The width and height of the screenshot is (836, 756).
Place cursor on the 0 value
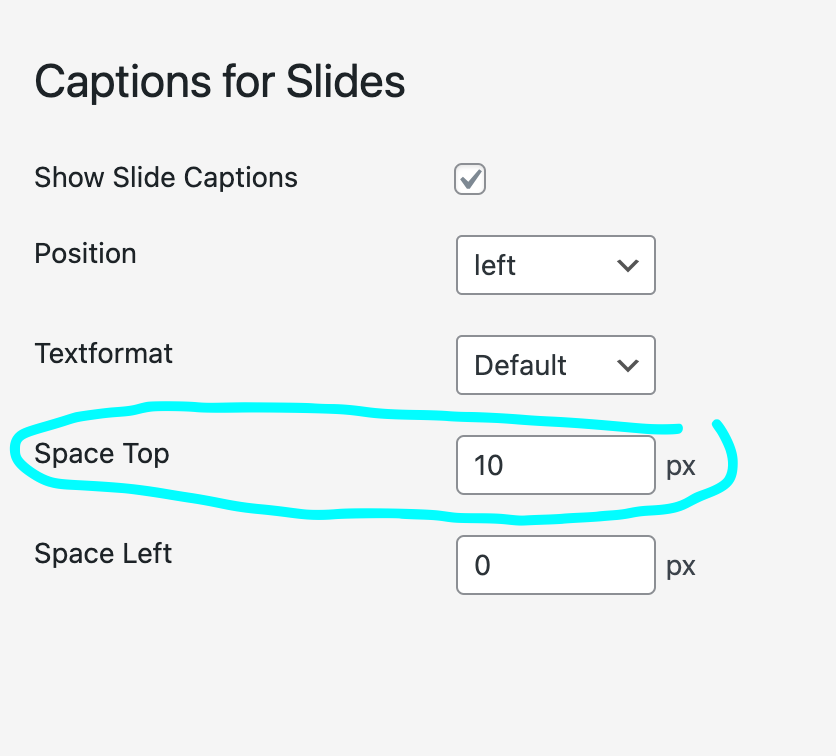(483, 565)
